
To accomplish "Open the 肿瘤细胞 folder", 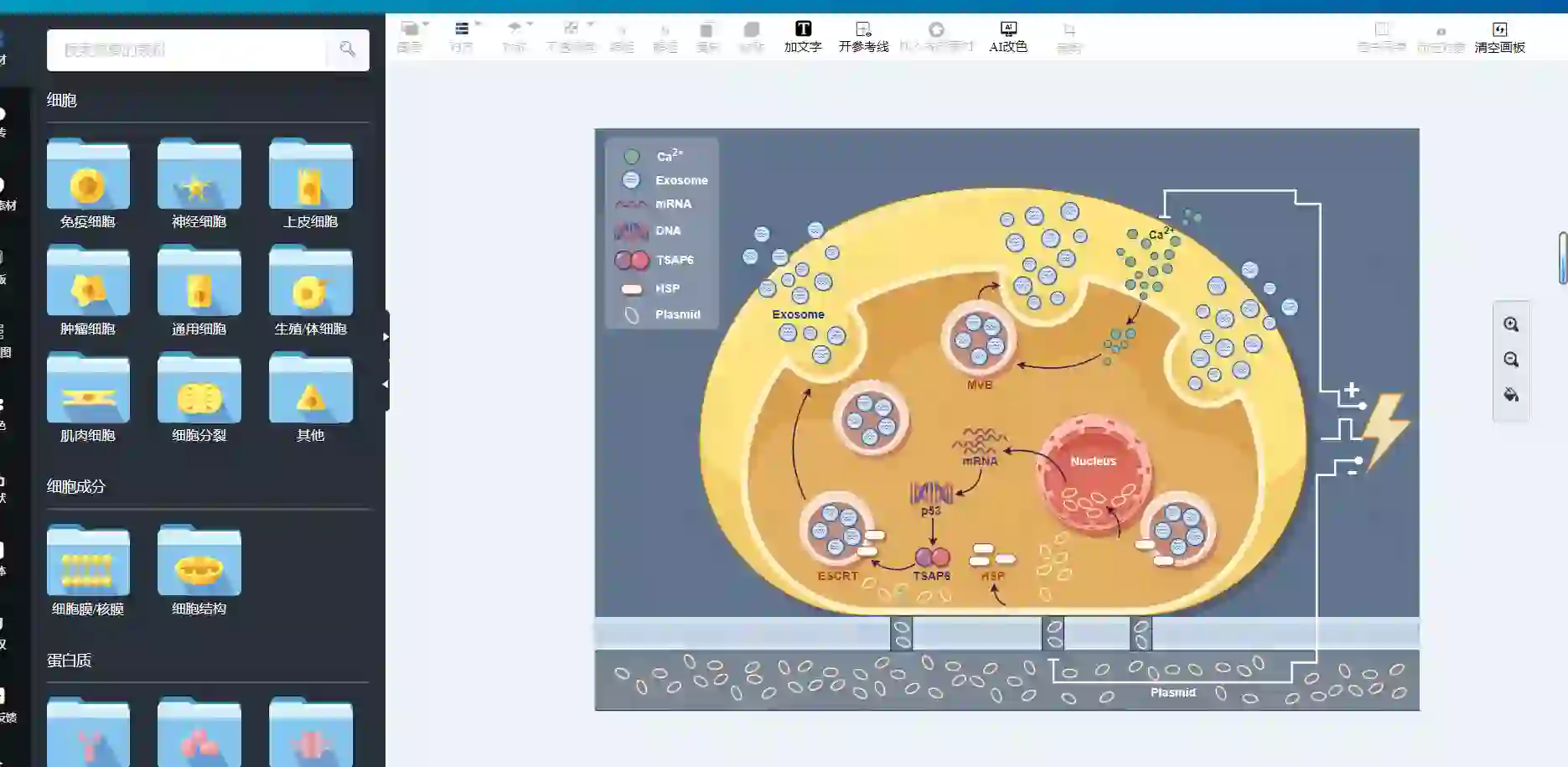I will pos(88,291).
